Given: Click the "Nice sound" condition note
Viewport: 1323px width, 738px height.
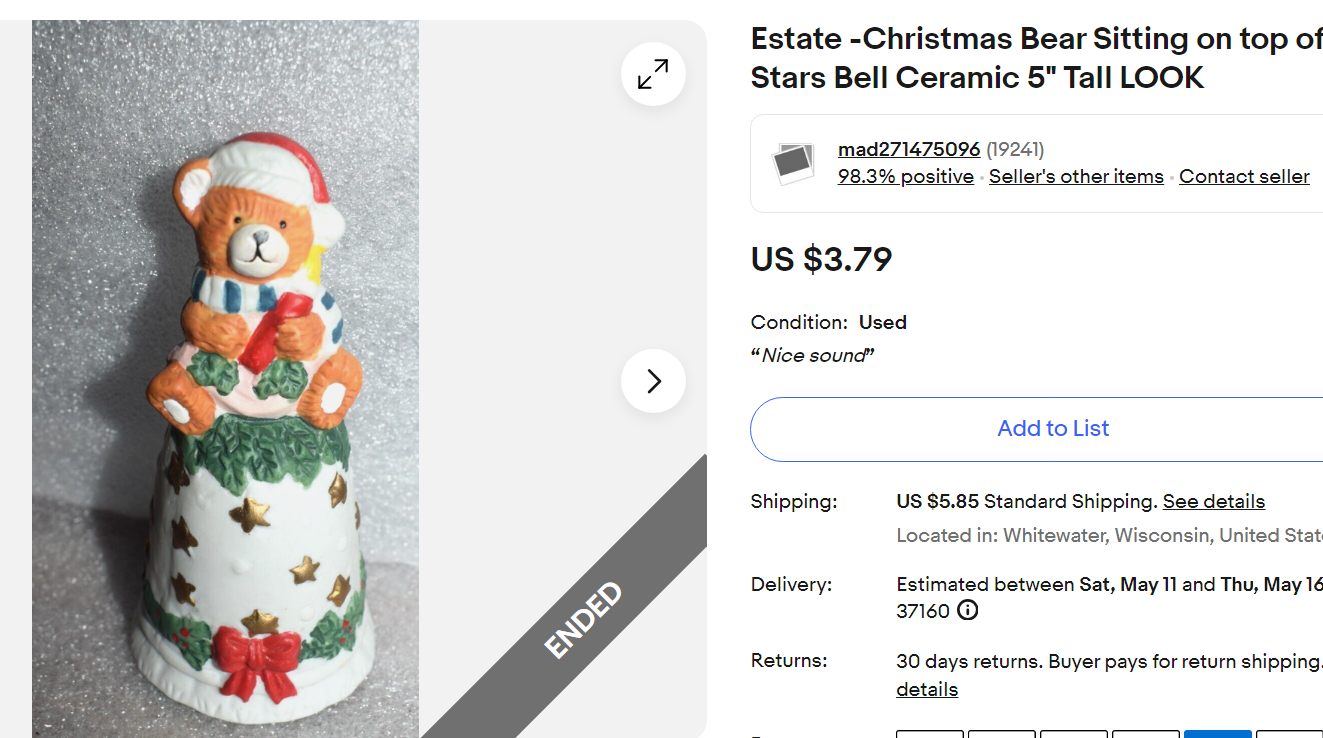Looking at the screenshot, I should pos(812,355).
